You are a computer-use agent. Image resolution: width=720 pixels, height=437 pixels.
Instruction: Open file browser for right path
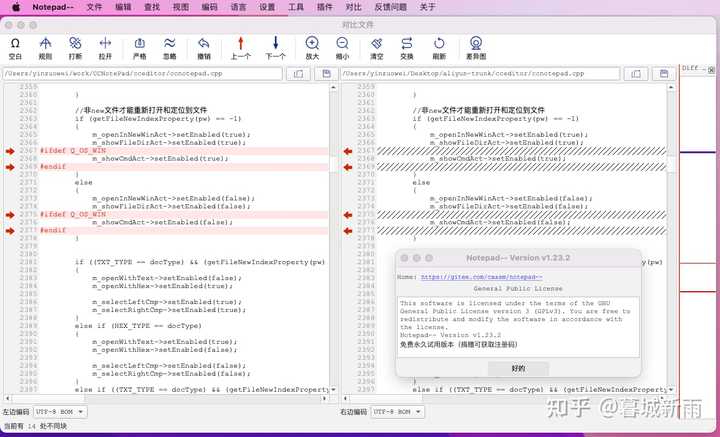point(636,73)
